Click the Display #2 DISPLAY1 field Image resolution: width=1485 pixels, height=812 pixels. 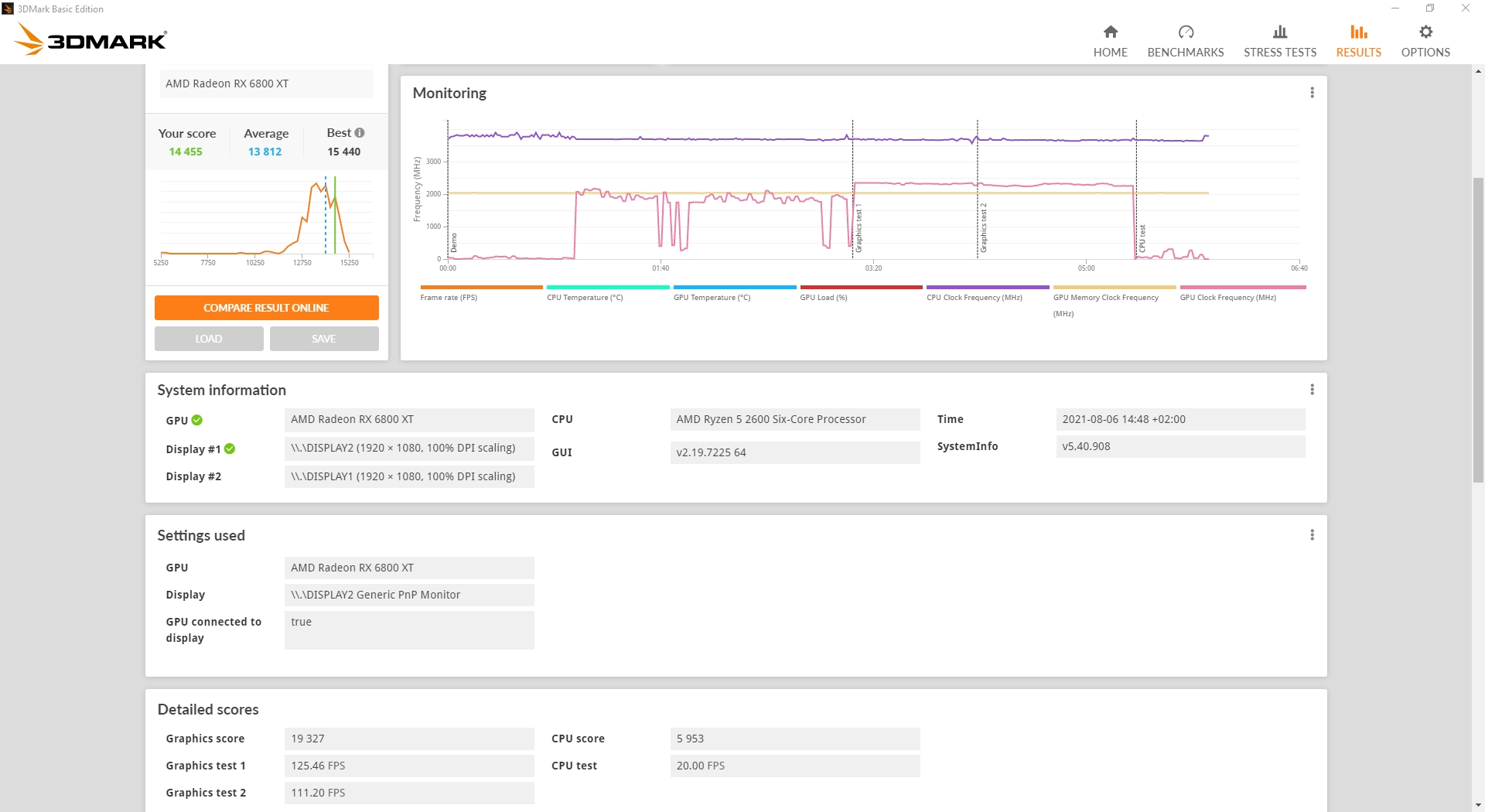click(x=409, y=476)
